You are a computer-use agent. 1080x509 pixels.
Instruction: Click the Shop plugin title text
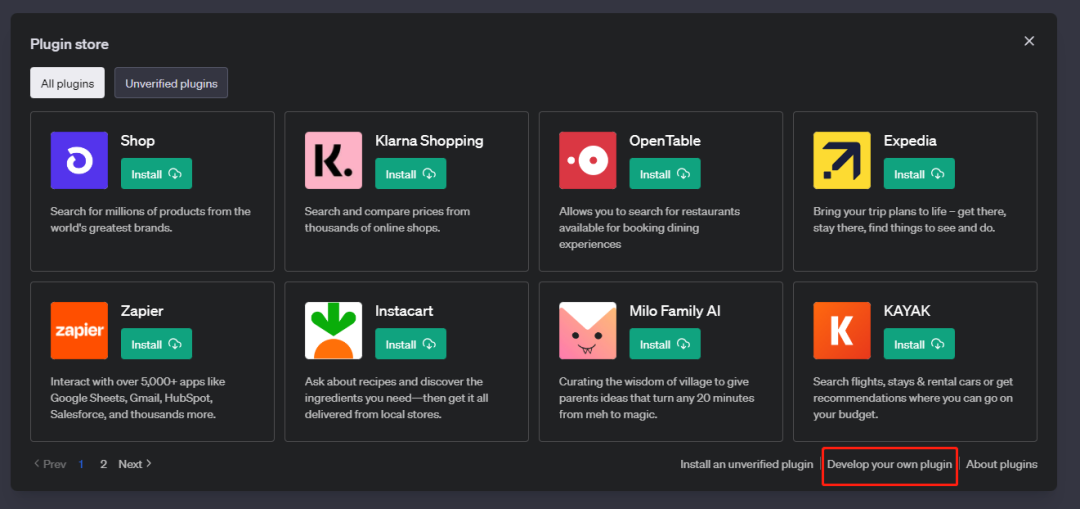138,141
